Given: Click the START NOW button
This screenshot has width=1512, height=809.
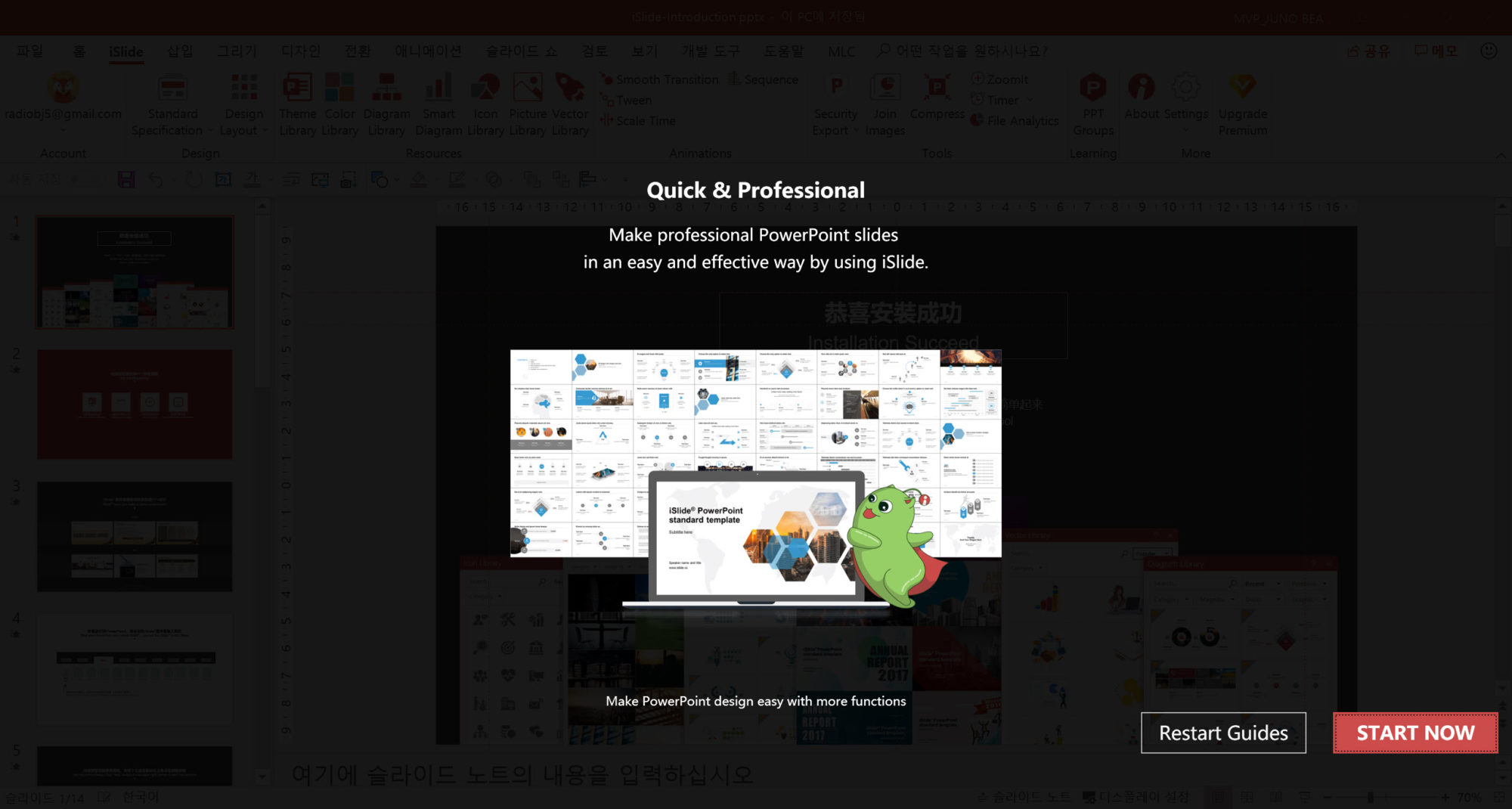Looking at the screenshot, I should point(1415,733).
